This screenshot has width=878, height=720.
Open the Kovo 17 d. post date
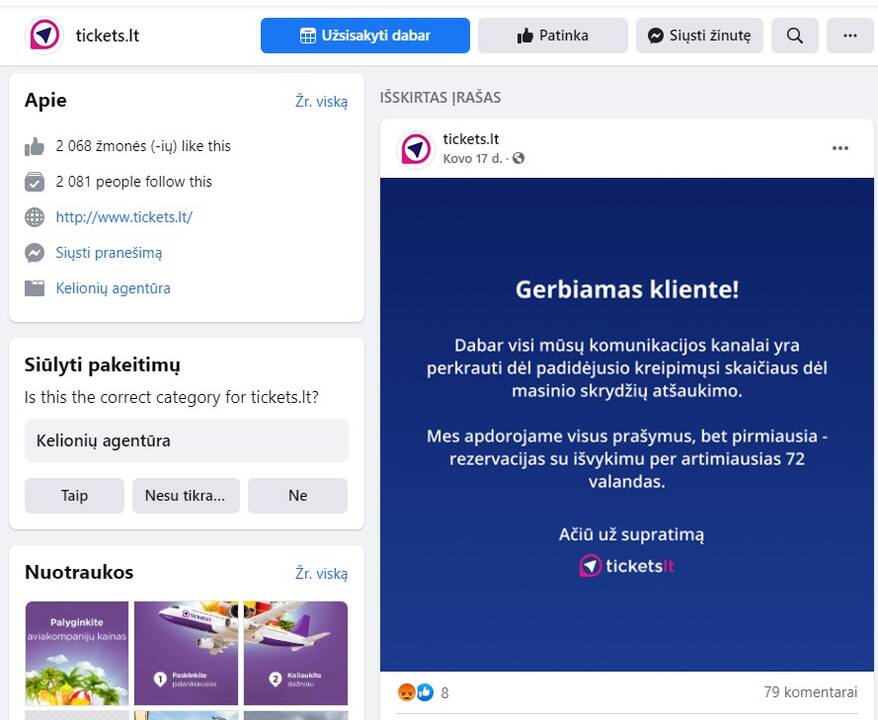click(473, 159)
